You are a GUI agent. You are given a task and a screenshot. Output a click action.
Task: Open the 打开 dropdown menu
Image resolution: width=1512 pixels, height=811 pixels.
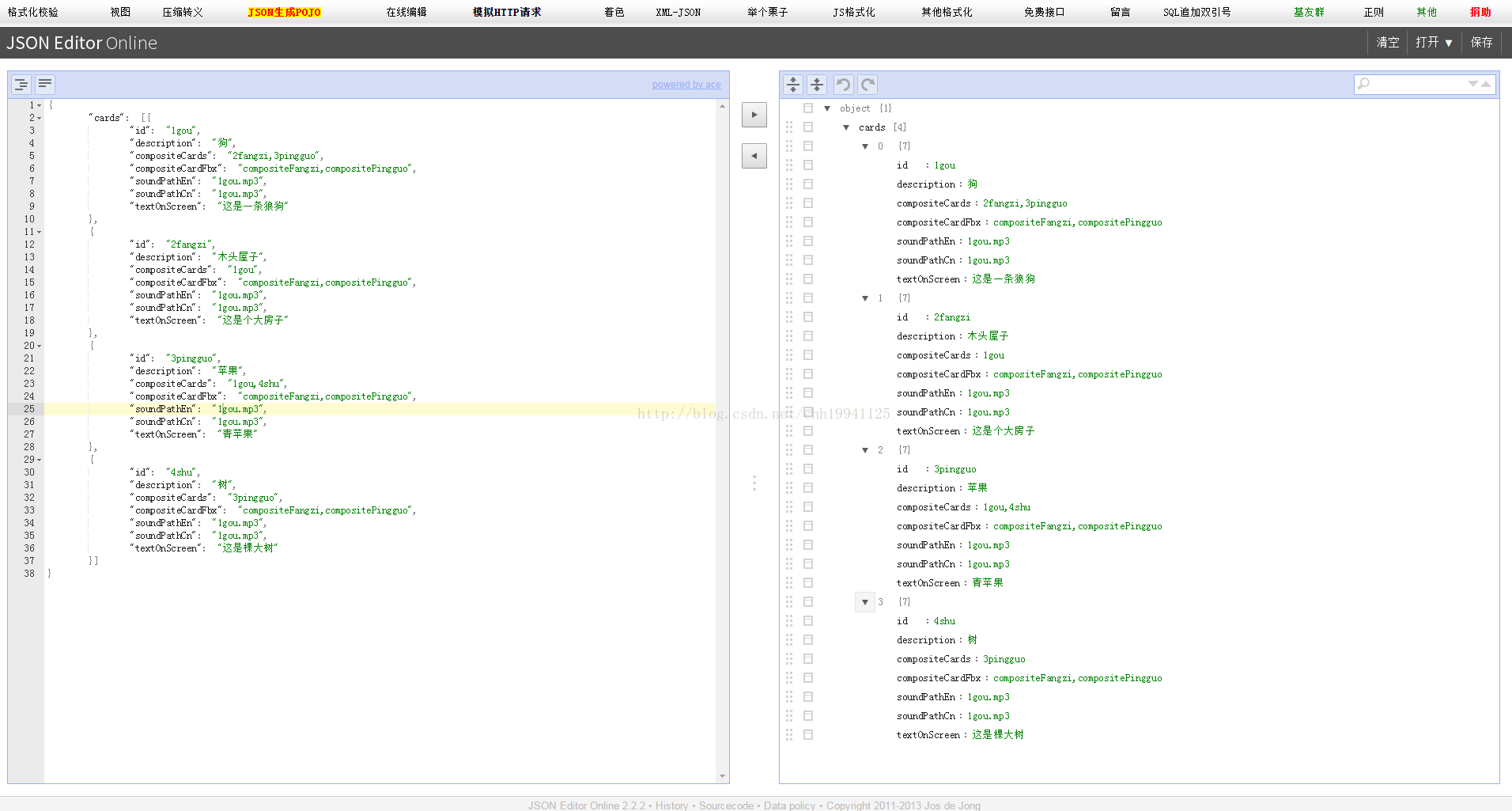click(1434, 43)
